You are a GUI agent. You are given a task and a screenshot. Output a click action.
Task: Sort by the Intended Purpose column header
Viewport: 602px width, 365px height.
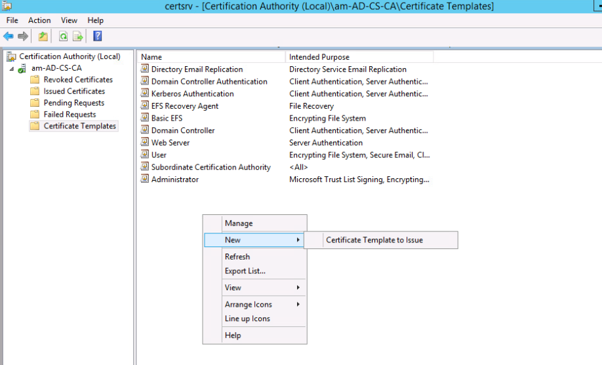359,57
